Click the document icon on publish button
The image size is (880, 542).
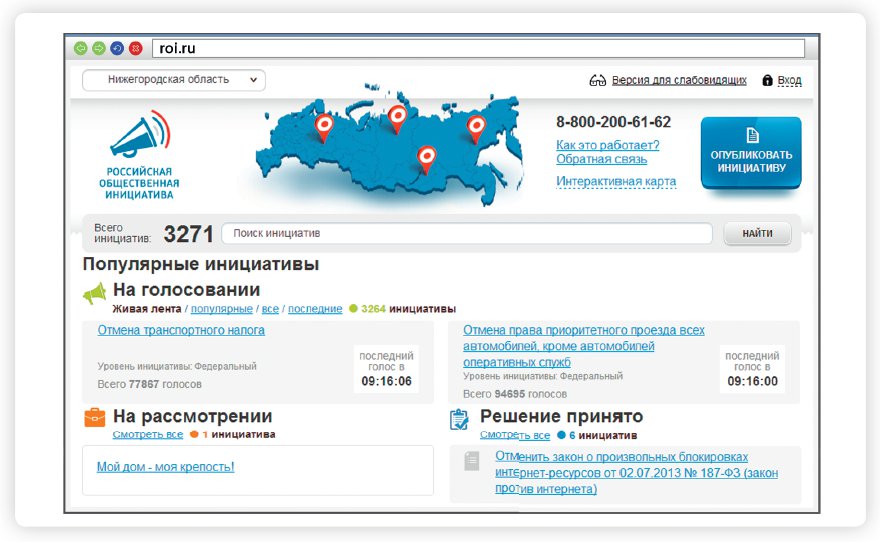(752, 135)
